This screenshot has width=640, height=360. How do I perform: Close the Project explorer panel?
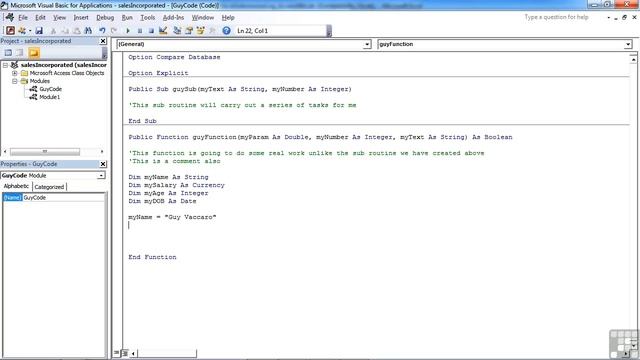pos(103,41)
